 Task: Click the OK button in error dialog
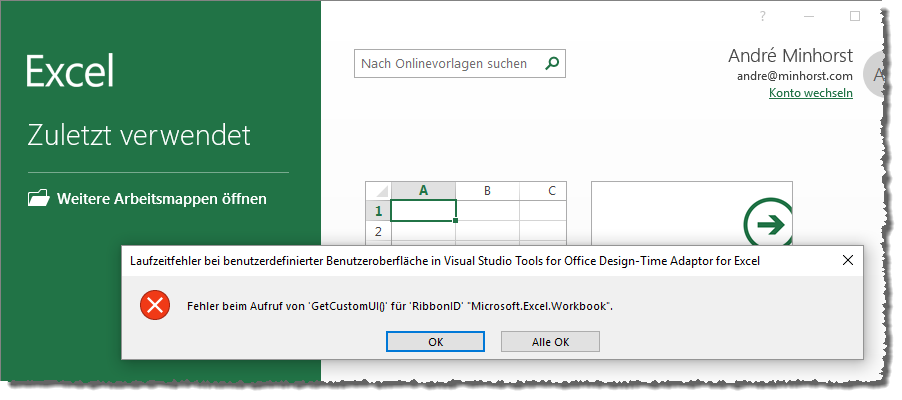pyautogui.click(x=435, y=341)
